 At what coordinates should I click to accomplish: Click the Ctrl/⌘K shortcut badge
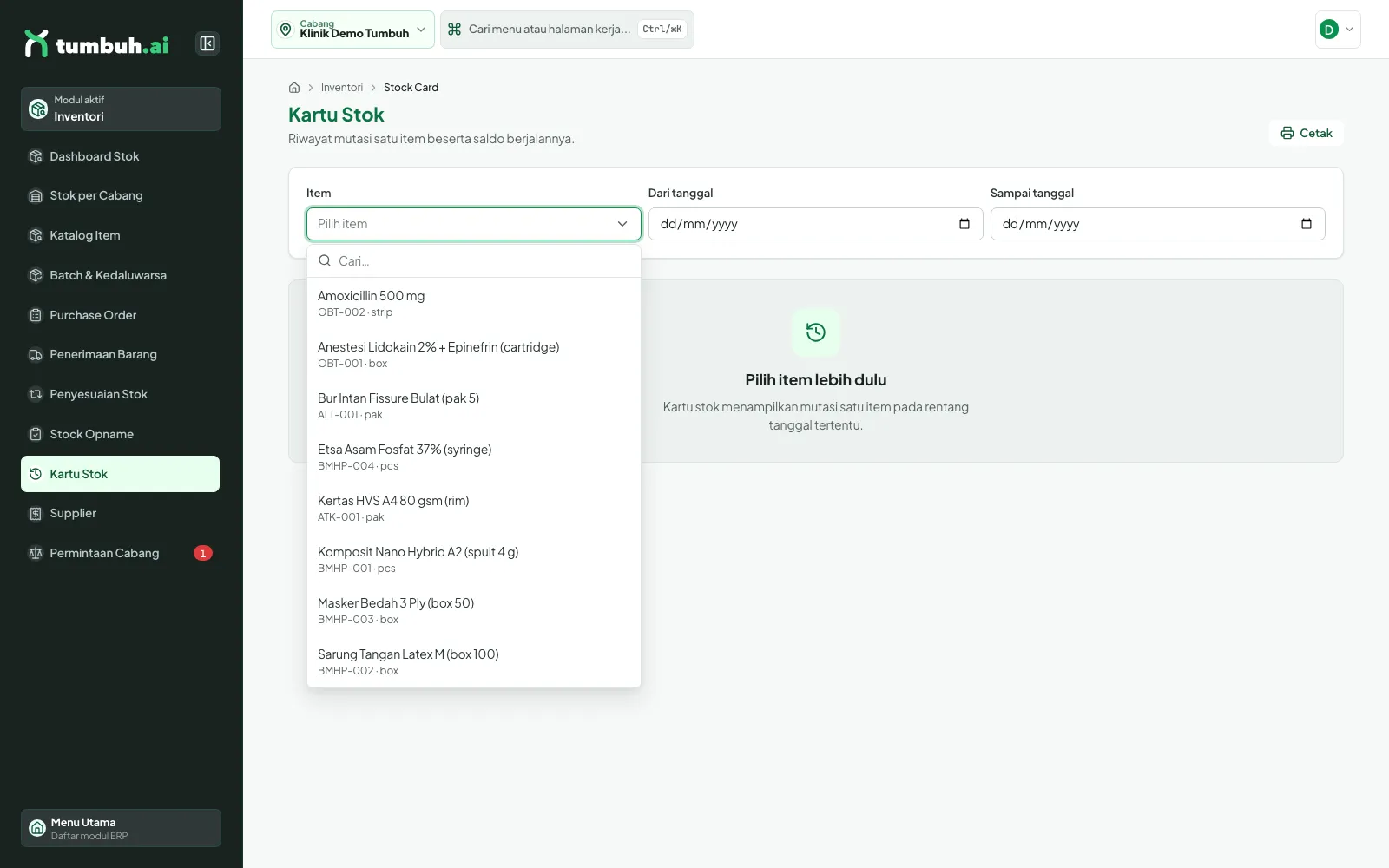pyautogui.click(x=662, y=30)
